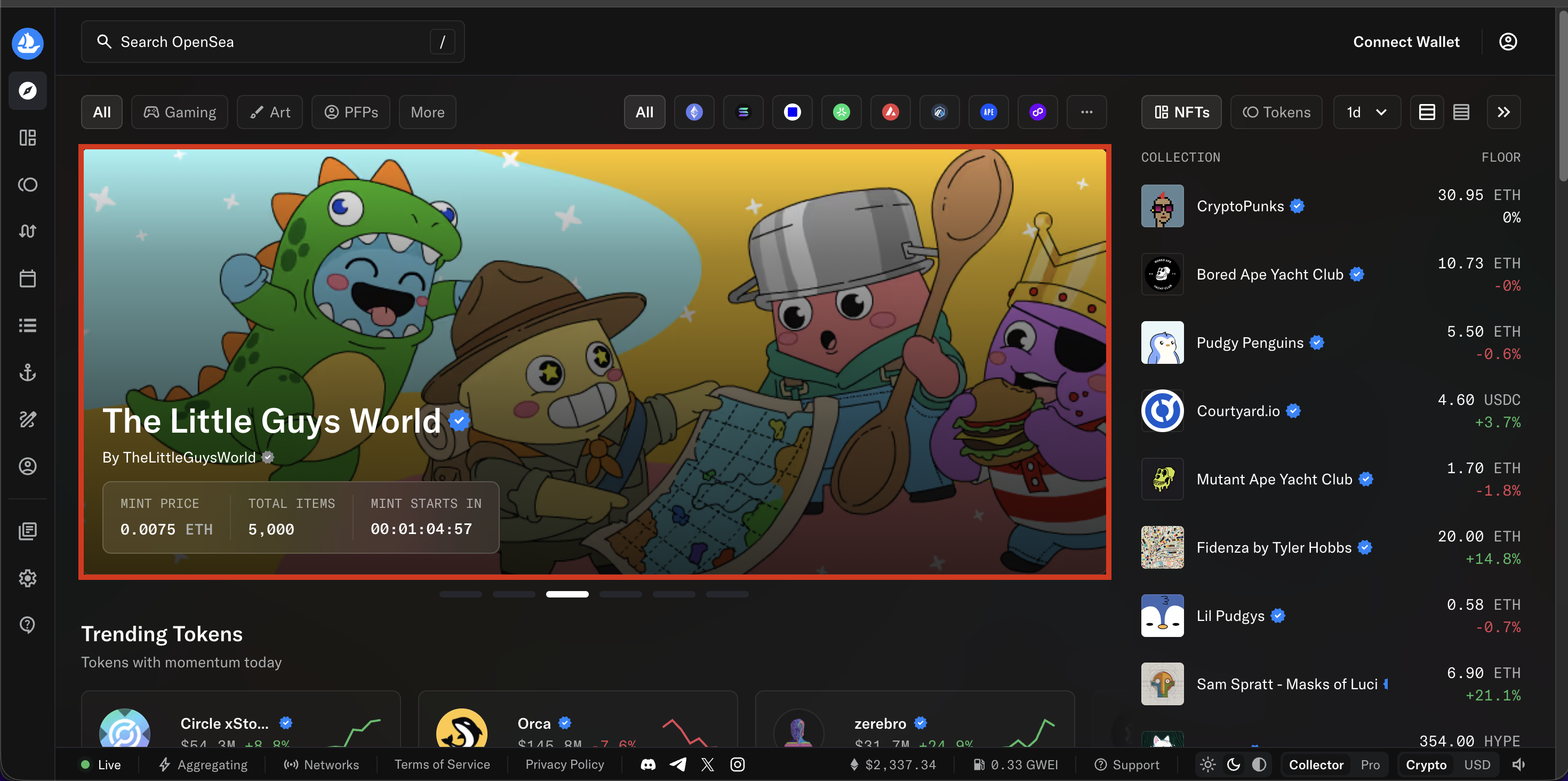Filter by the Base blue square chain icon
Image resolution: width=1568 pixels, height=781 pixels.
coord(792,112)
